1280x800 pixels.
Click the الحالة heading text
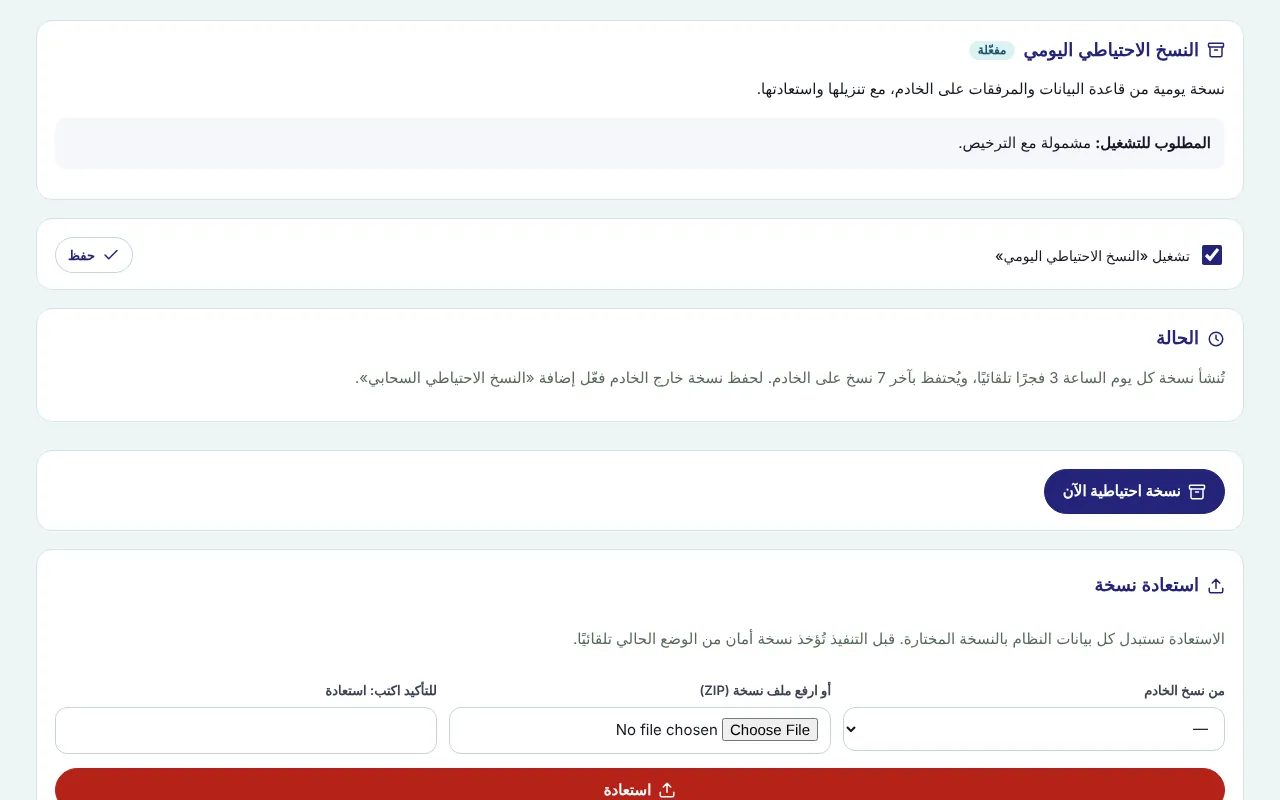tap(1178, 338)
